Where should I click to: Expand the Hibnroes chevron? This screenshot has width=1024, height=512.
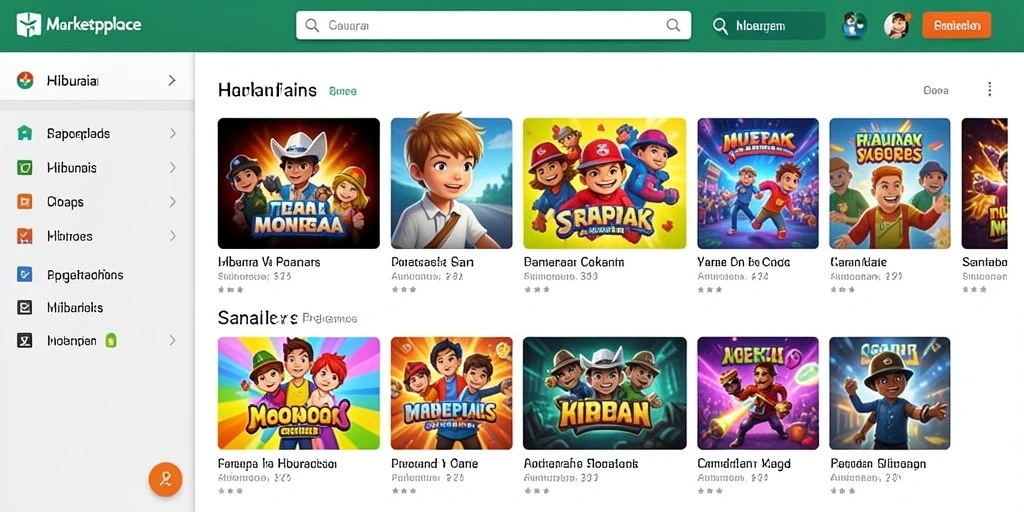click(x=172, y=236)
